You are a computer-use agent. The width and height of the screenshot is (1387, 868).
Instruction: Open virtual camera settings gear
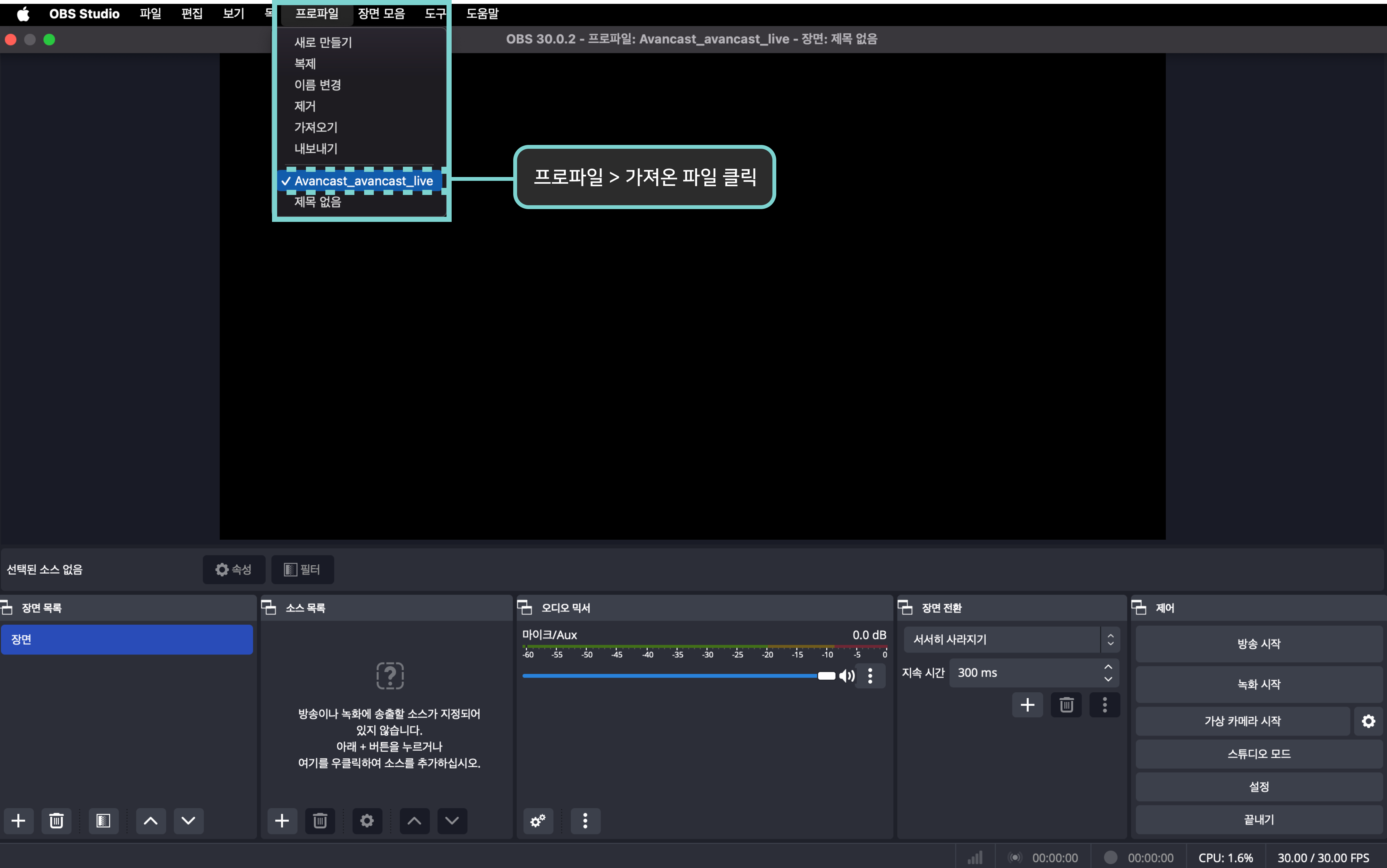1369,721
